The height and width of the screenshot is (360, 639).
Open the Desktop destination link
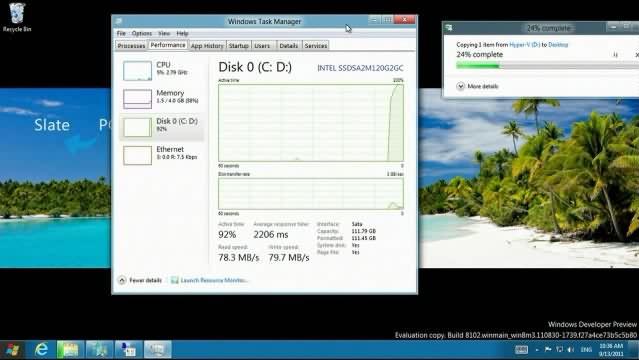pos(558,44)
